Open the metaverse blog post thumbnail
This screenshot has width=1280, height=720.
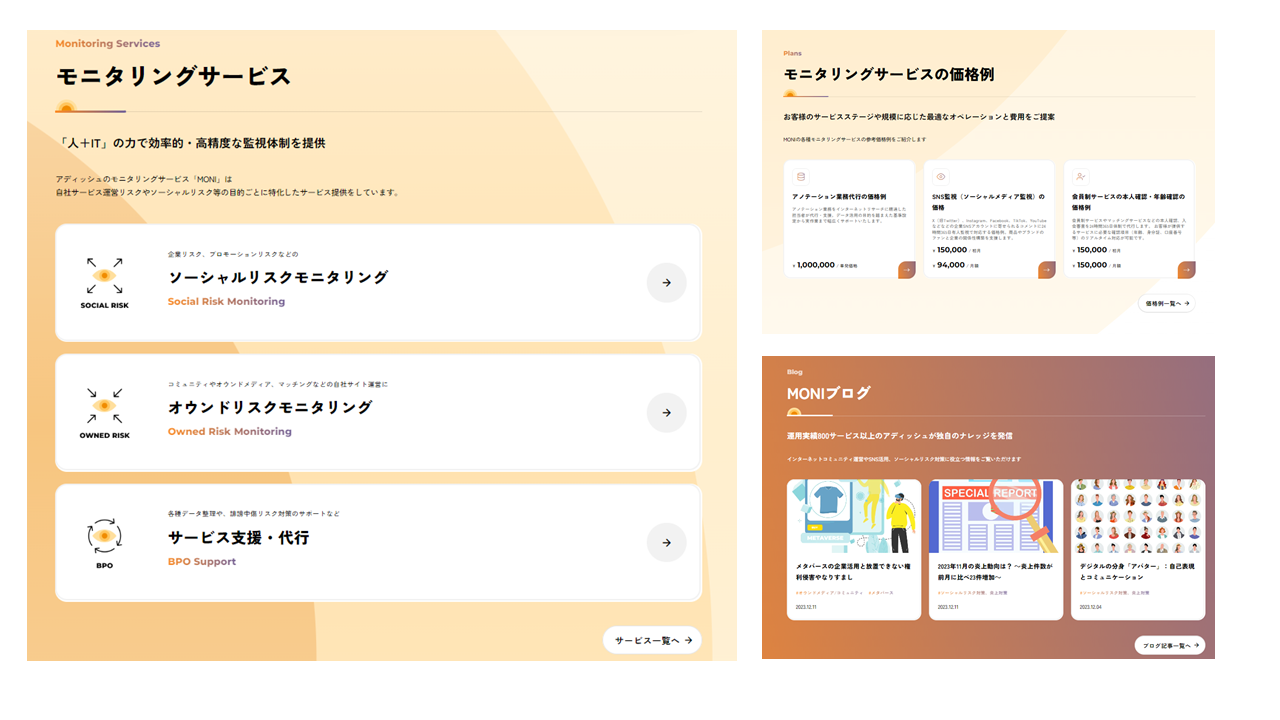coord(853,516)
